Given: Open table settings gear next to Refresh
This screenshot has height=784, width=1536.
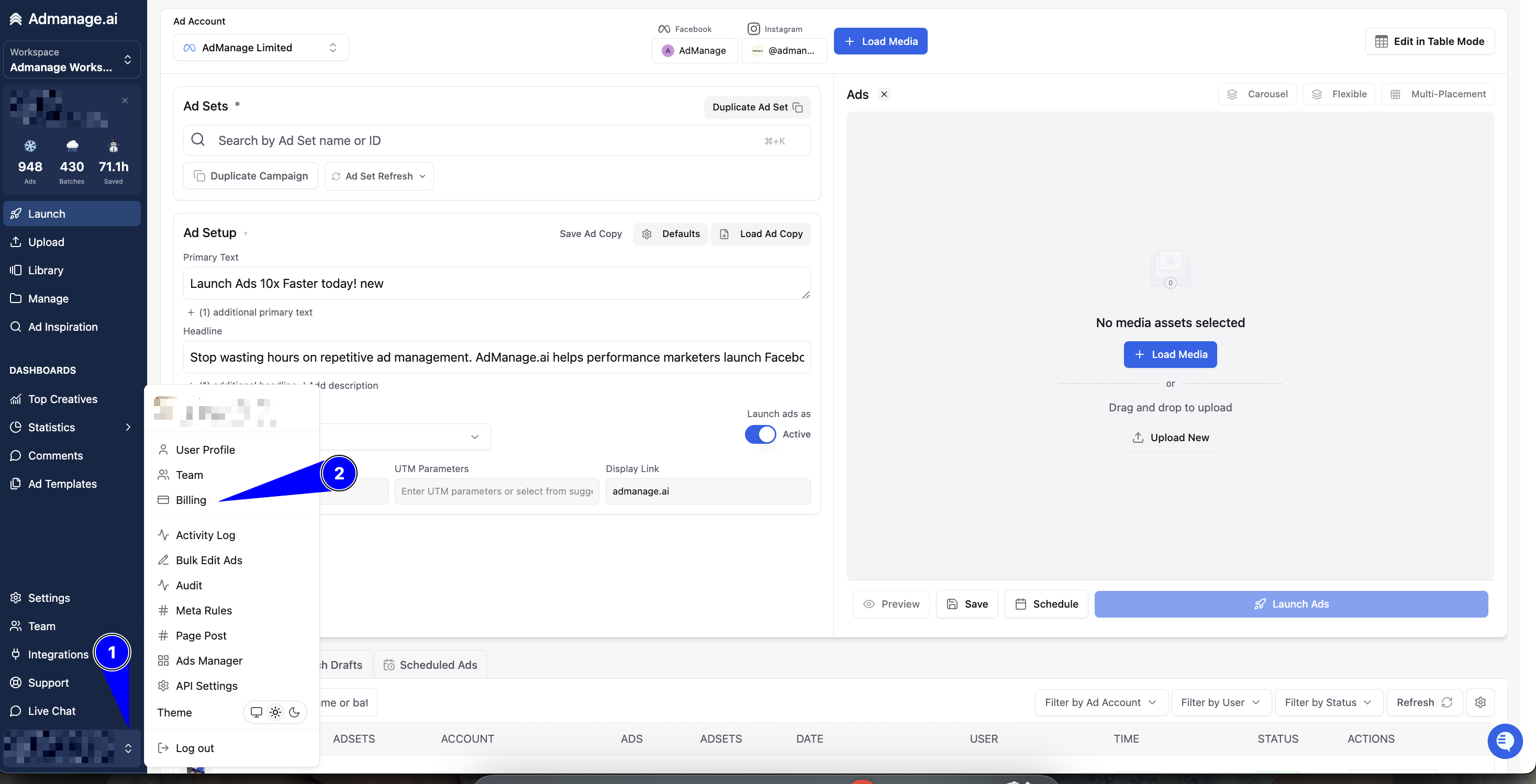Looking at the screenshot, I should (x=1480, y=702).
